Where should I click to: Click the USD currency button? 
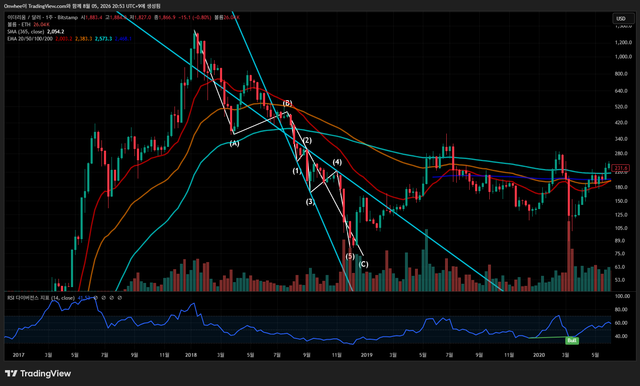[x=624, y=18]
